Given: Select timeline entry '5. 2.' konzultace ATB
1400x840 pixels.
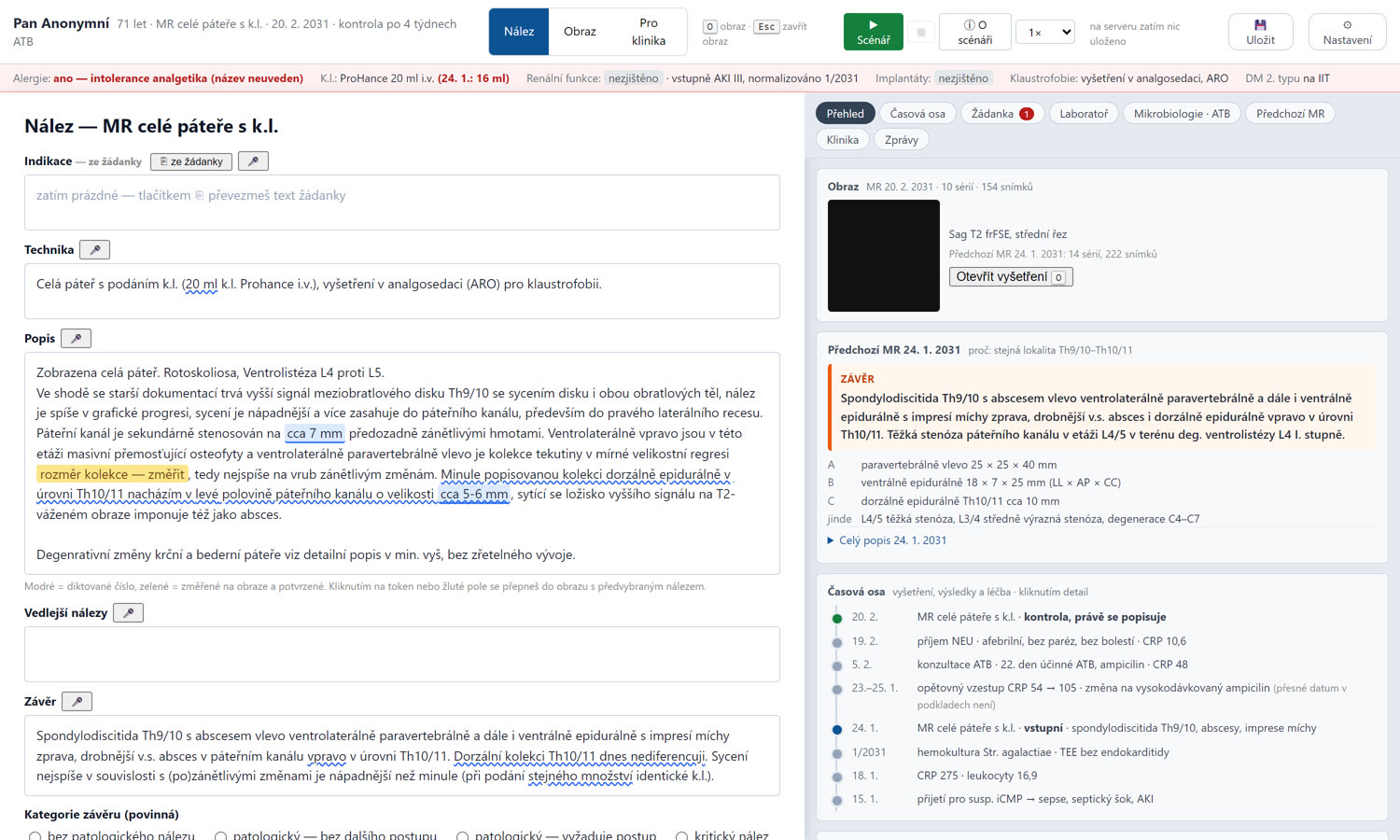Looking at the screenshot, I should click(1101, 665).
